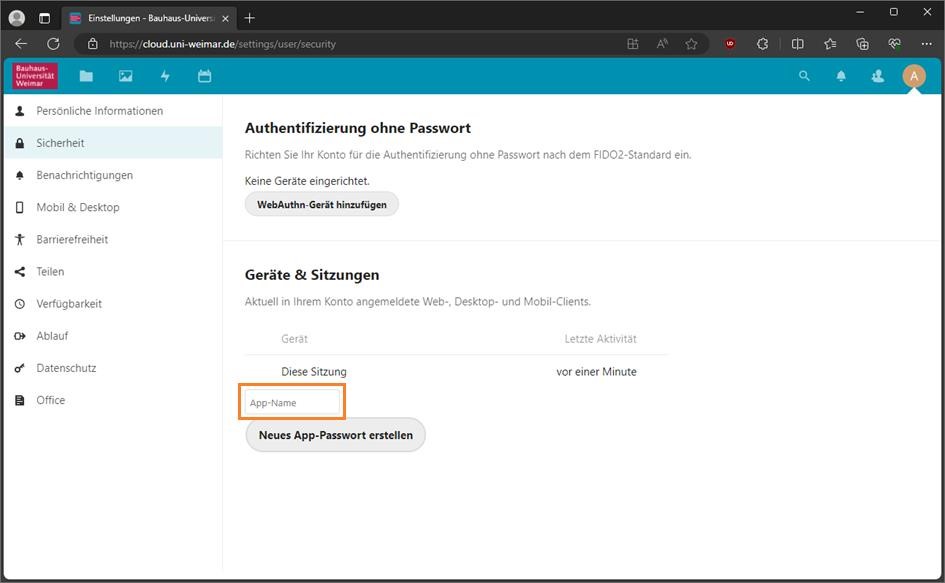Open the Activity lightning bolt icon
Viewport: 945px width, 583px height.
(x=165, y=76)
